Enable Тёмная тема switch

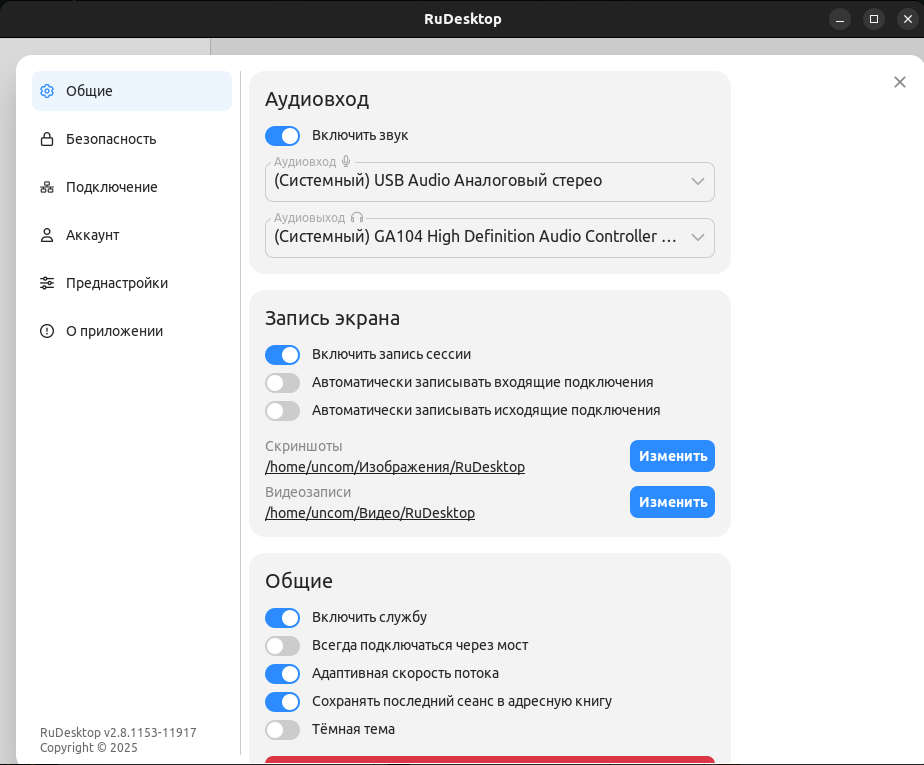pos(282,730)
